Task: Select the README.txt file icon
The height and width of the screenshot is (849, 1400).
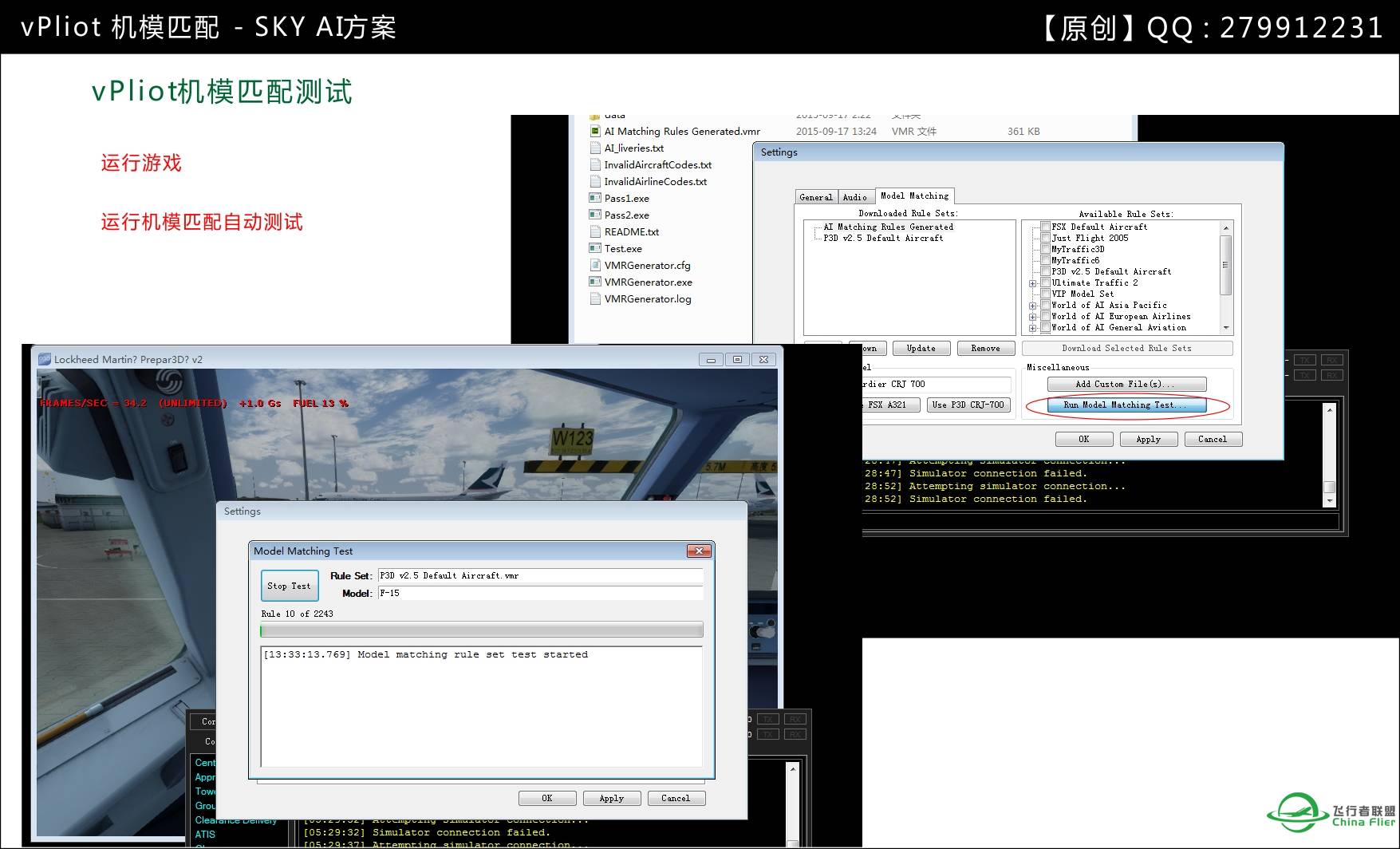Action: pyautogui.click(x=594, y=231)
